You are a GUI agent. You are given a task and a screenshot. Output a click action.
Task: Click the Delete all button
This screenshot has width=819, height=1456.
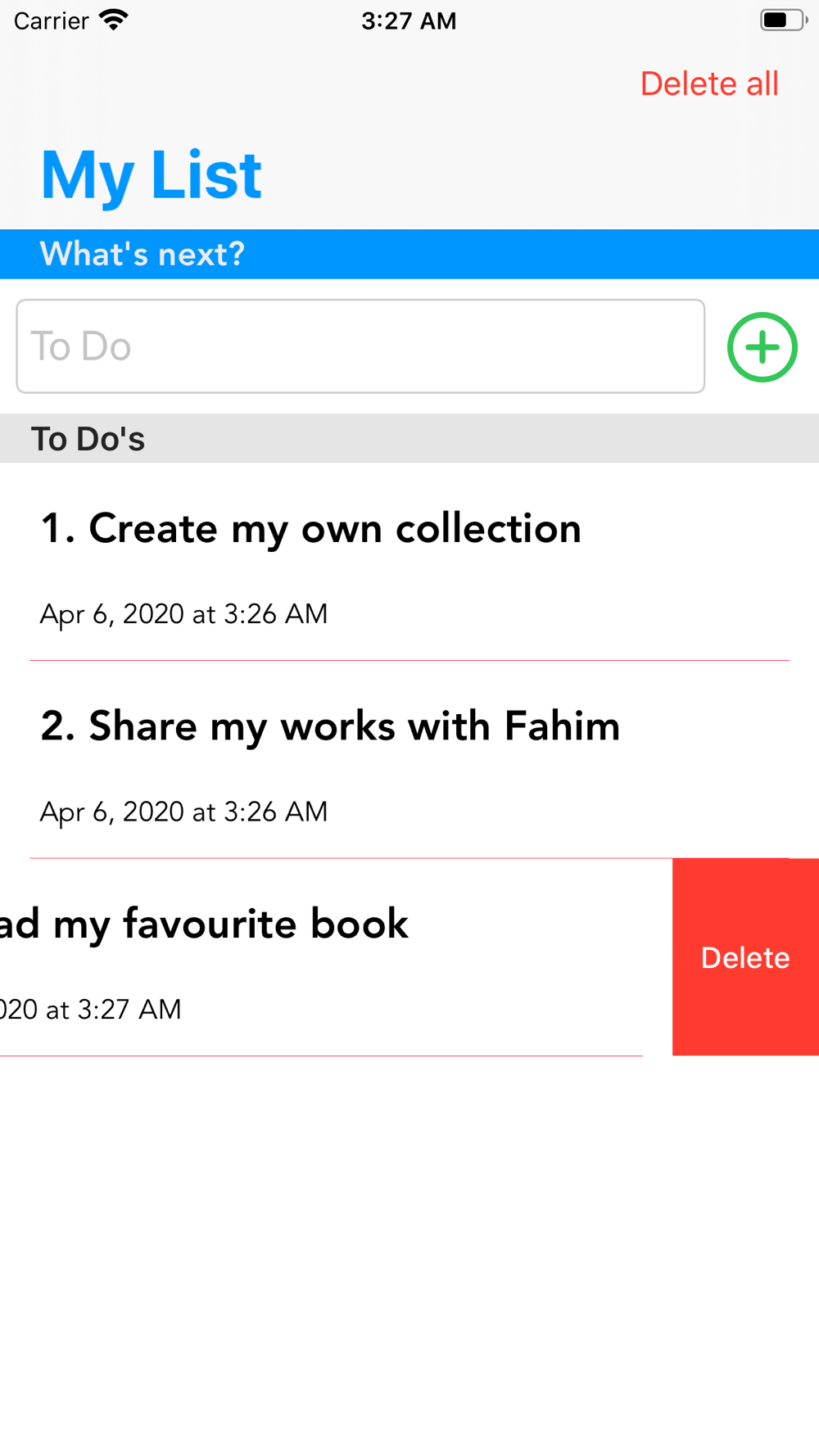709,84
